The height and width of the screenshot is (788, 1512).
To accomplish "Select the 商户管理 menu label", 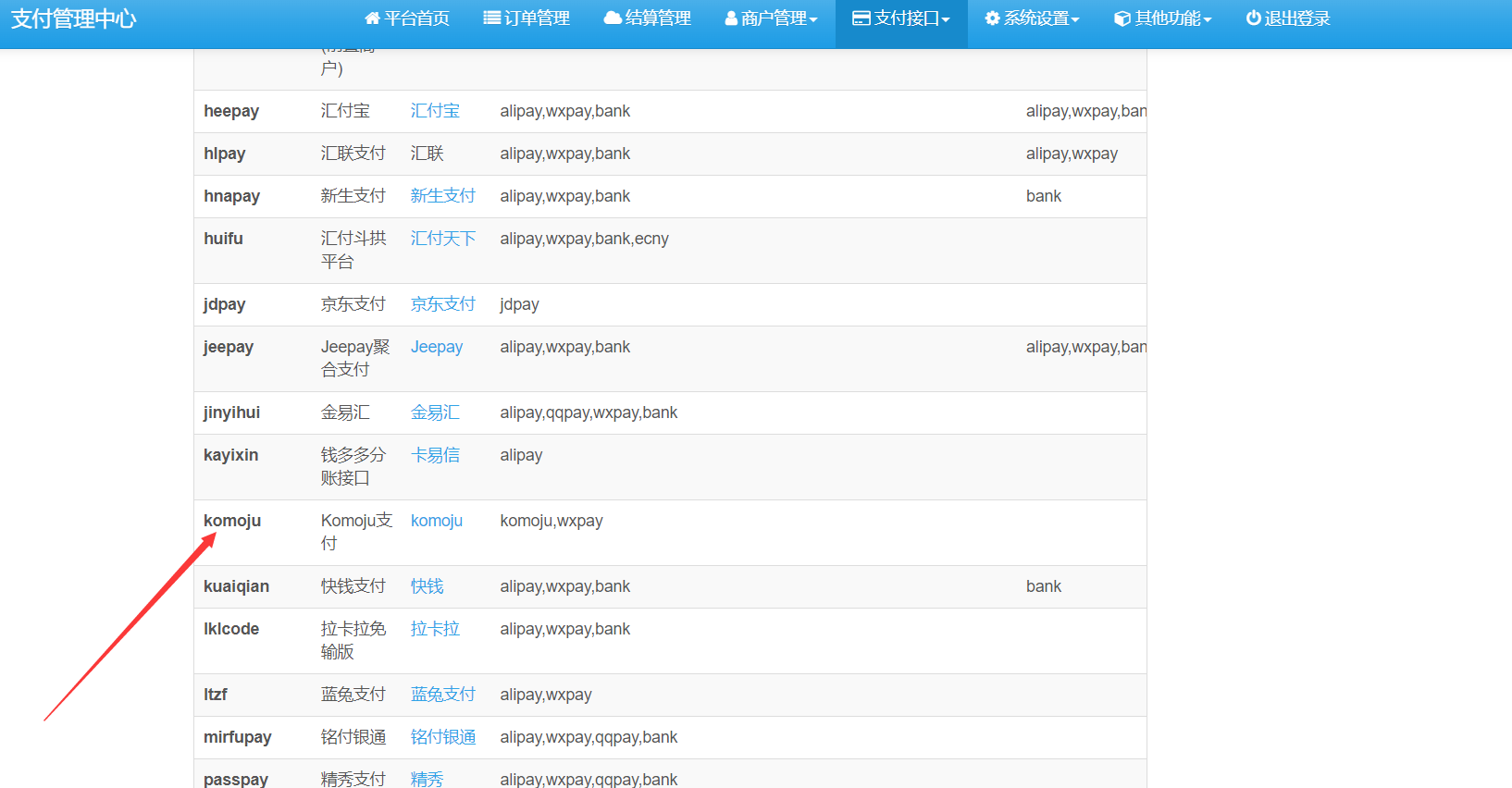I will tap(774, 18).
